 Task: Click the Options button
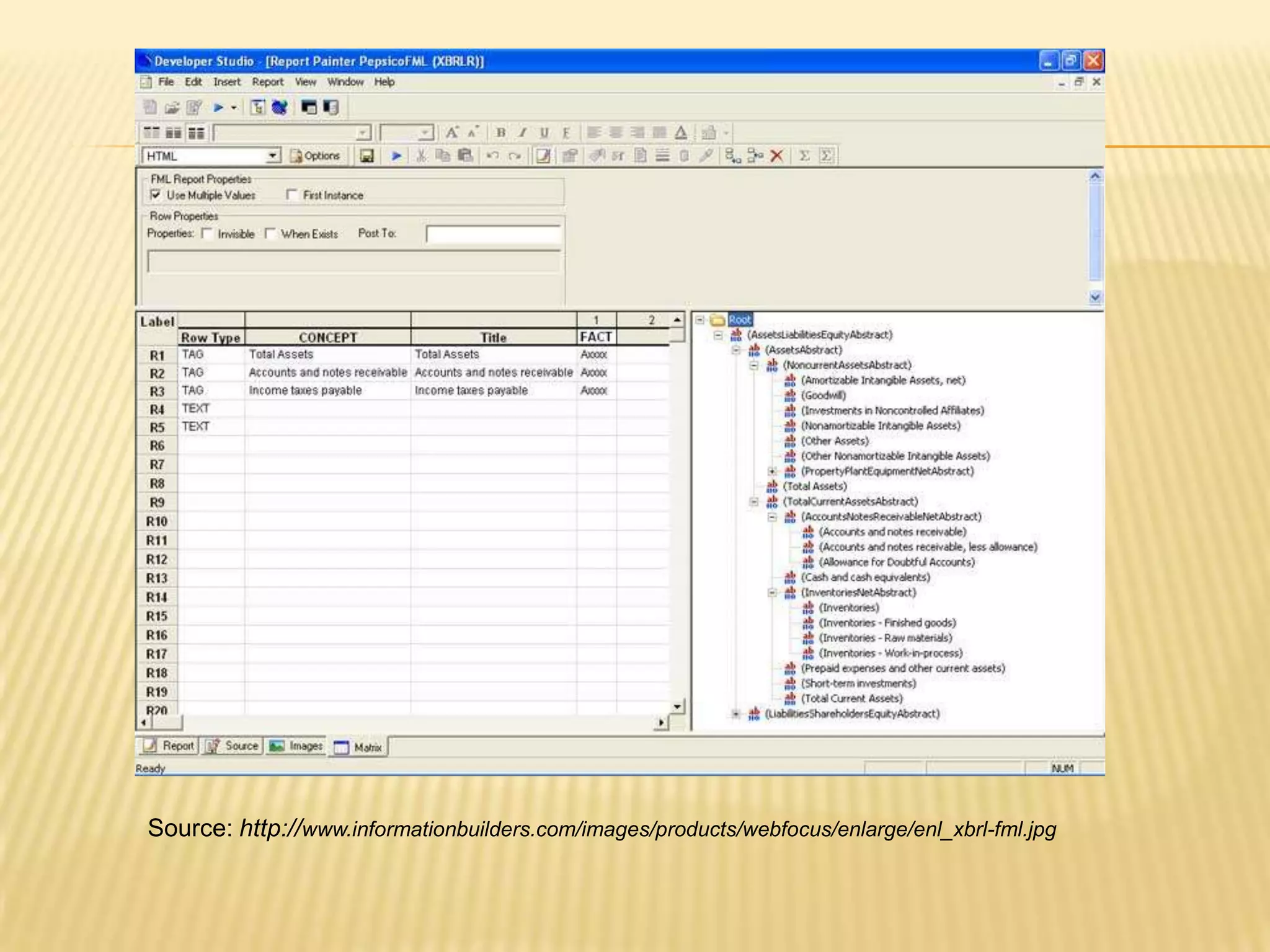[x=316, y=156]
